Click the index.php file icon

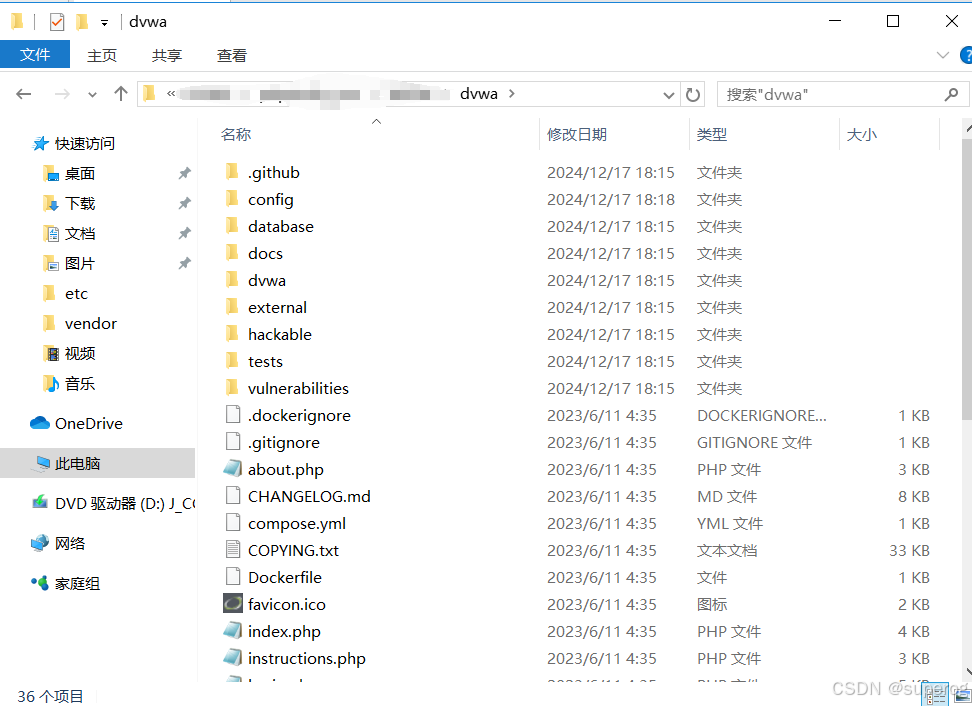coord(232,630)
